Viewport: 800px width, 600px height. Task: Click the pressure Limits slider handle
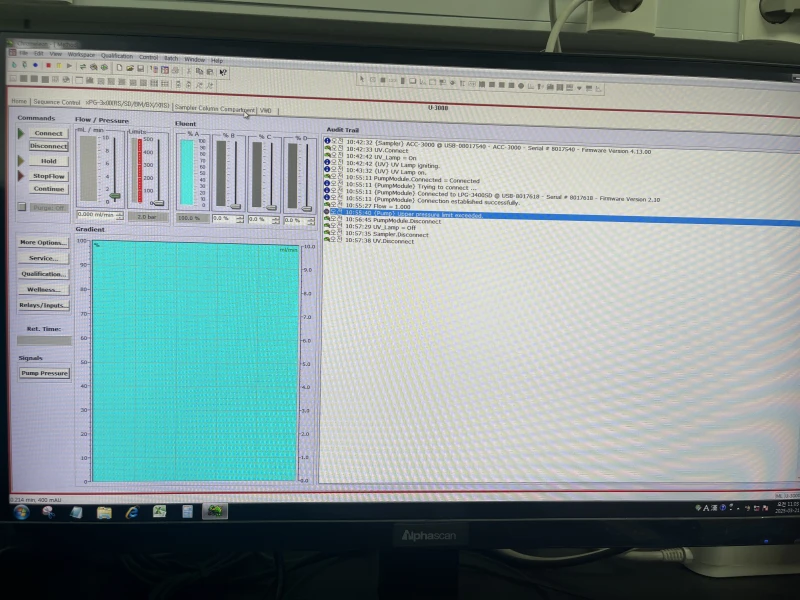click(x=158, y=203)
